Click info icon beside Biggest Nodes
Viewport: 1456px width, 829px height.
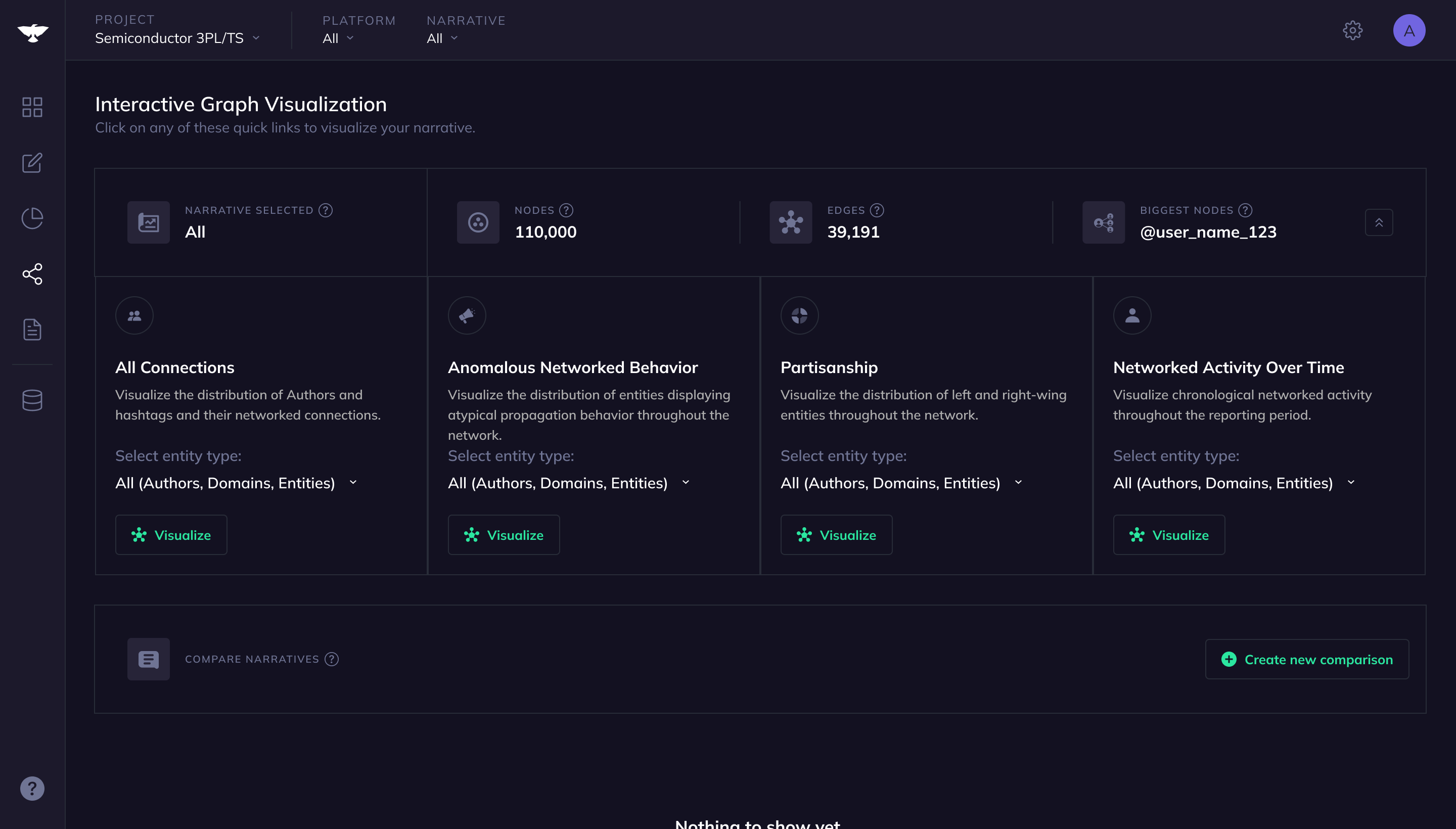[1245, 210]
